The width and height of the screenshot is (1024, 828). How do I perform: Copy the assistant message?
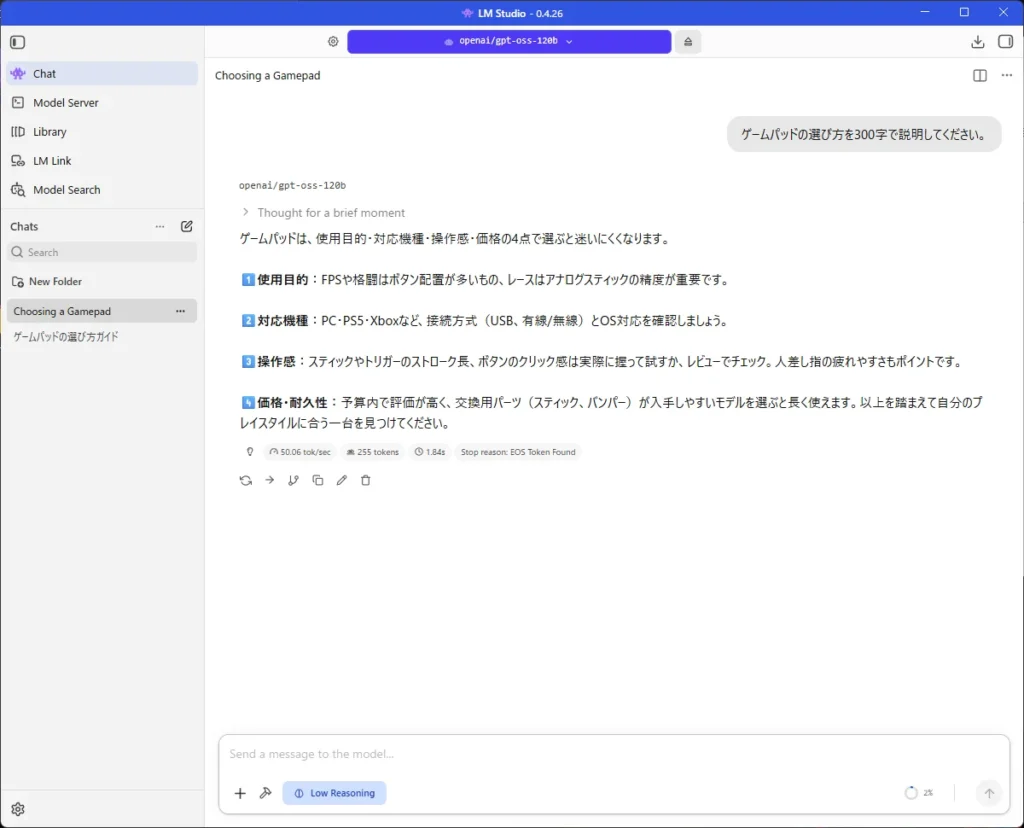click(x=317, y=481)
